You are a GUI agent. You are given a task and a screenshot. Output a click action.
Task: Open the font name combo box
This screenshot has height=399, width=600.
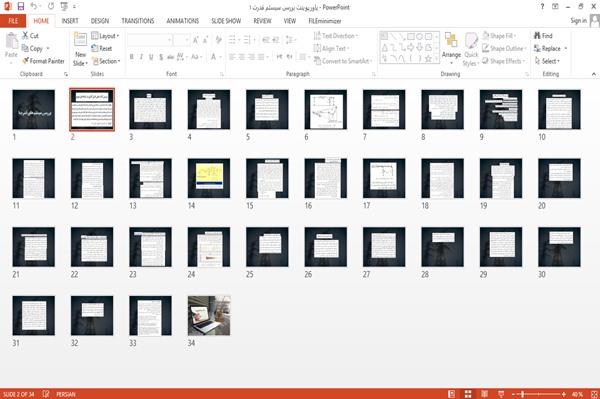point(149,40)
